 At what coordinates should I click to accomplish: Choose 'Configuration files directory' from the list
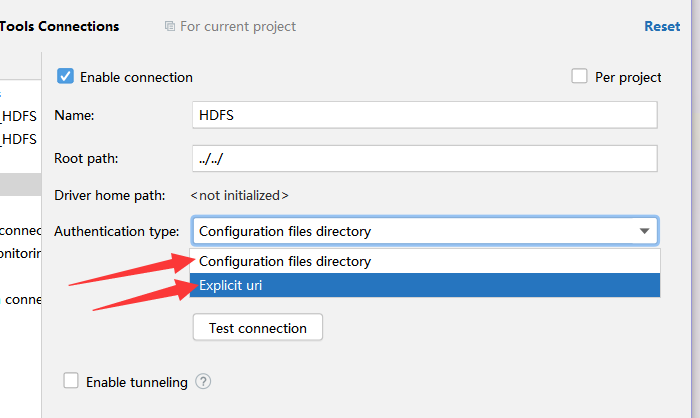(x=285, y=261)
